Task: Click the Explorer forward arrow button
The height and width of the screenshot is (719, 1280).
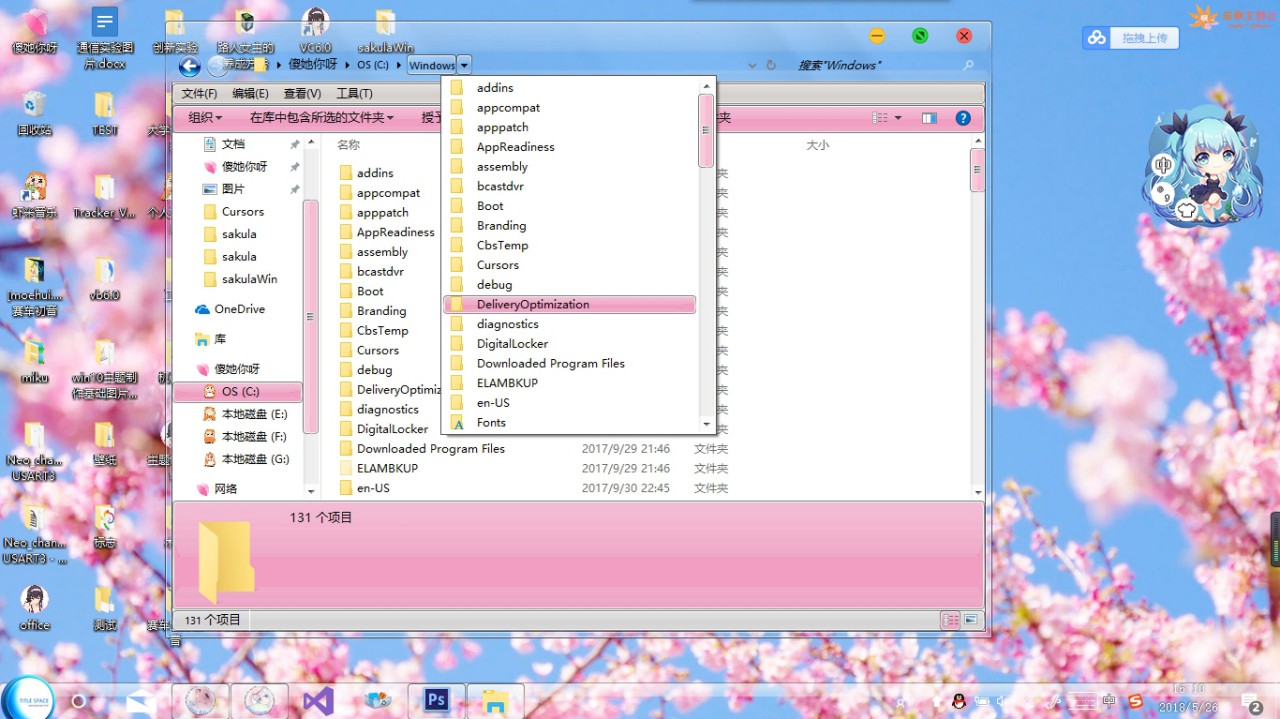Action: pos(217,66)
